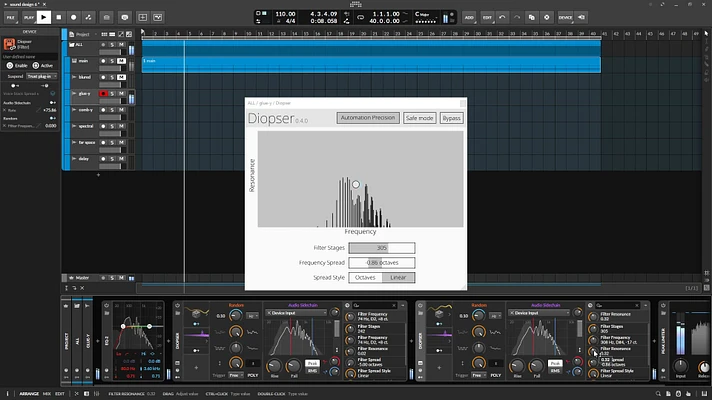The width and height of the screenshot is (712, 400).
Task: Click the add-track plus box icon
Action: pyautogui.click(x=143, y=17)
